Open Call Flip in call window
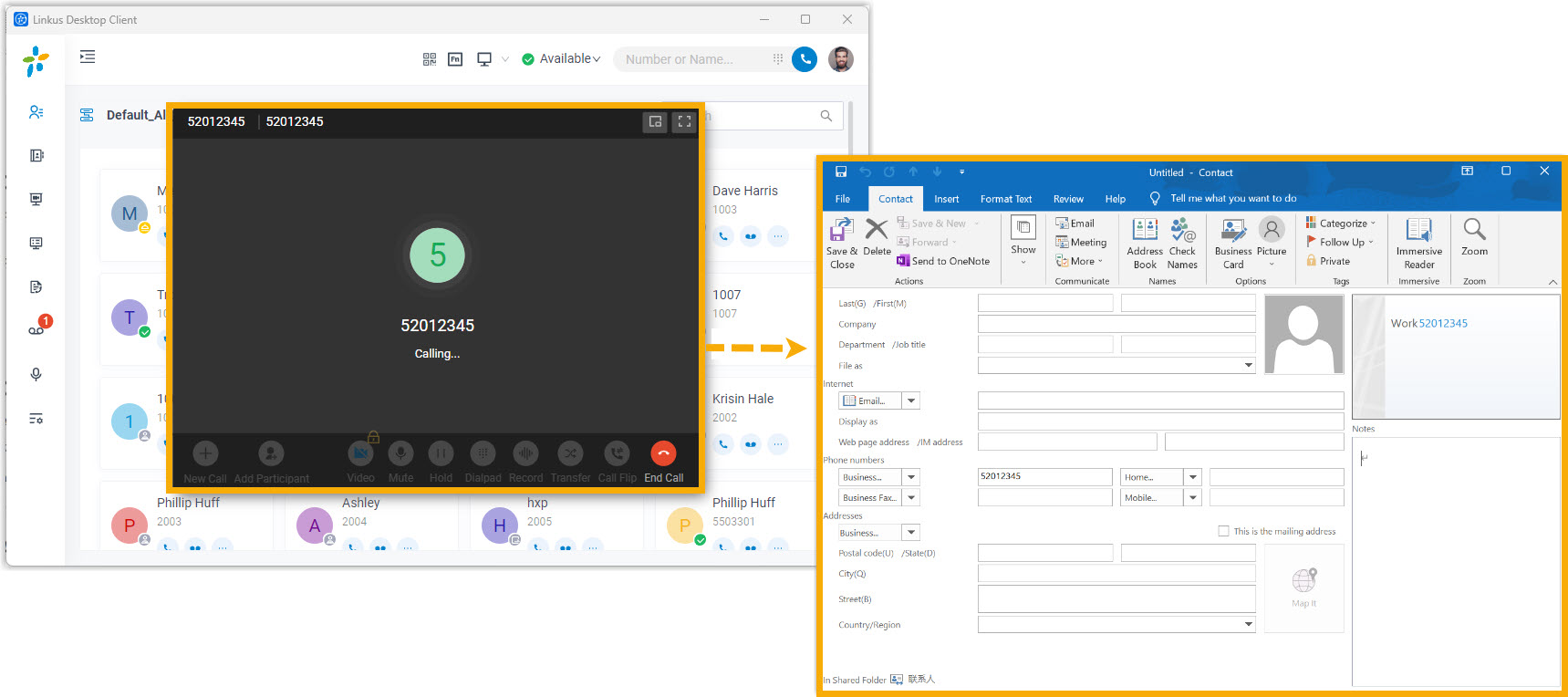The width and height of the screenshot is (1568, 697). tap(617, 453)
